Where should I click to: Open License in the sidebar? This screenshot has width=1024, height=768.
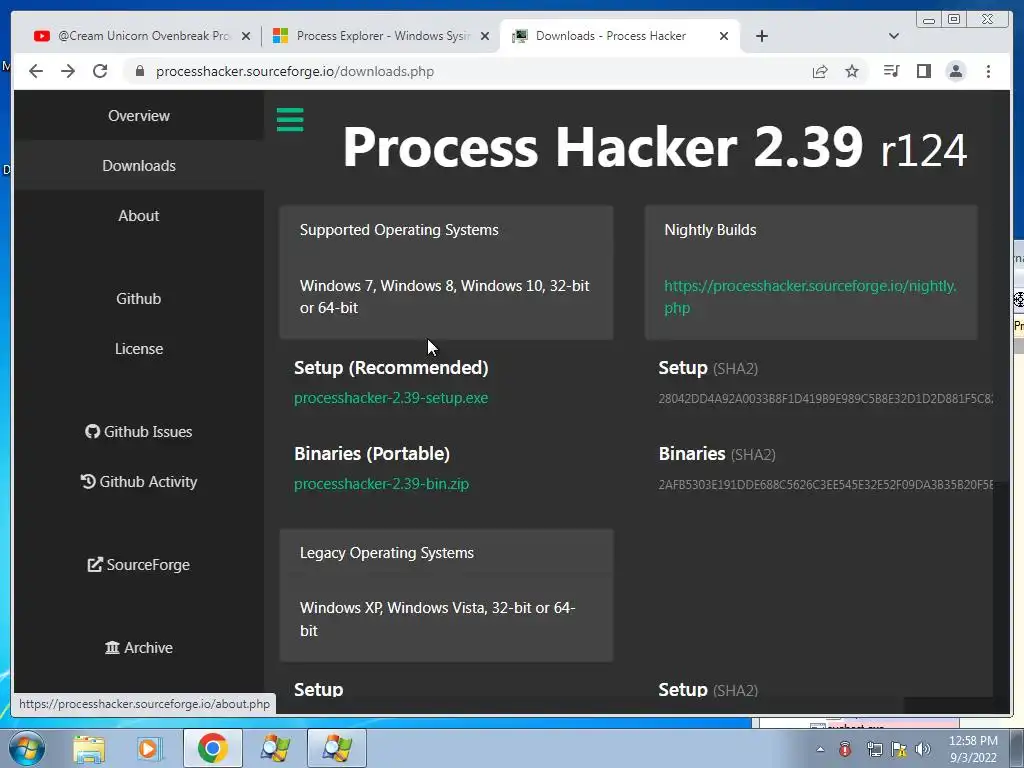point(139,349)
